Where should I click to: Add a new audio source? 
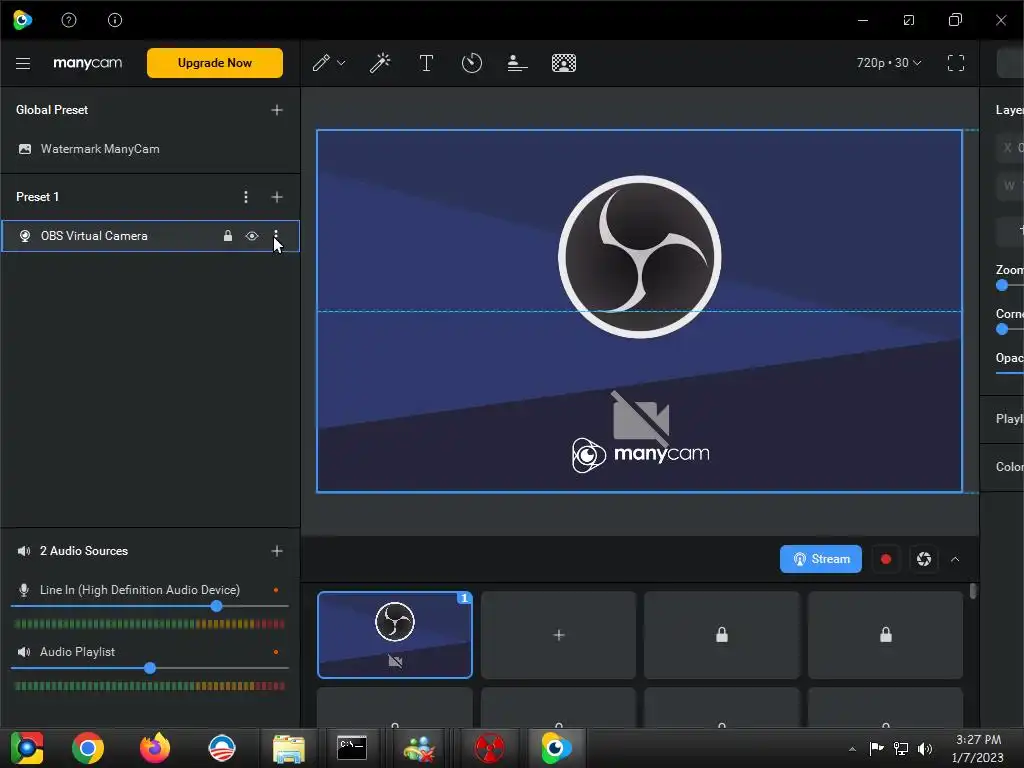tap(277, 551)
